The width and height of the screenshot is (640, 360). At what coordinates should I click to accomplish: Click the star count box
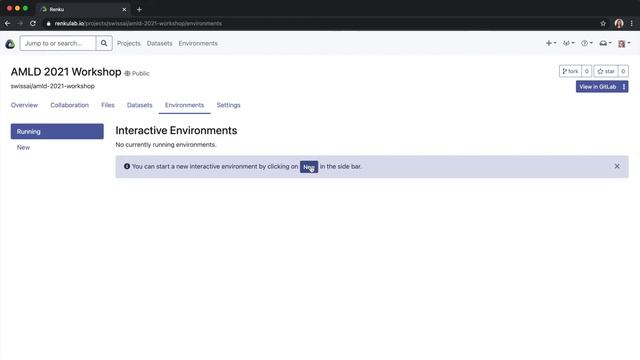(x=623, y=71)
